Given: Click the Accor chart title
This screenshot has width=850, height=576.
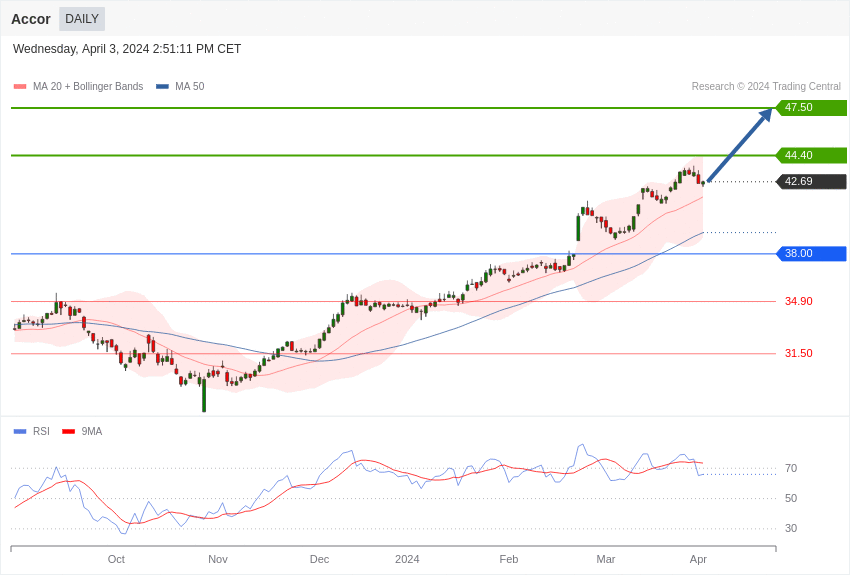Looking at the screenshot, I should pyautogui.click(x=31, y=19).
